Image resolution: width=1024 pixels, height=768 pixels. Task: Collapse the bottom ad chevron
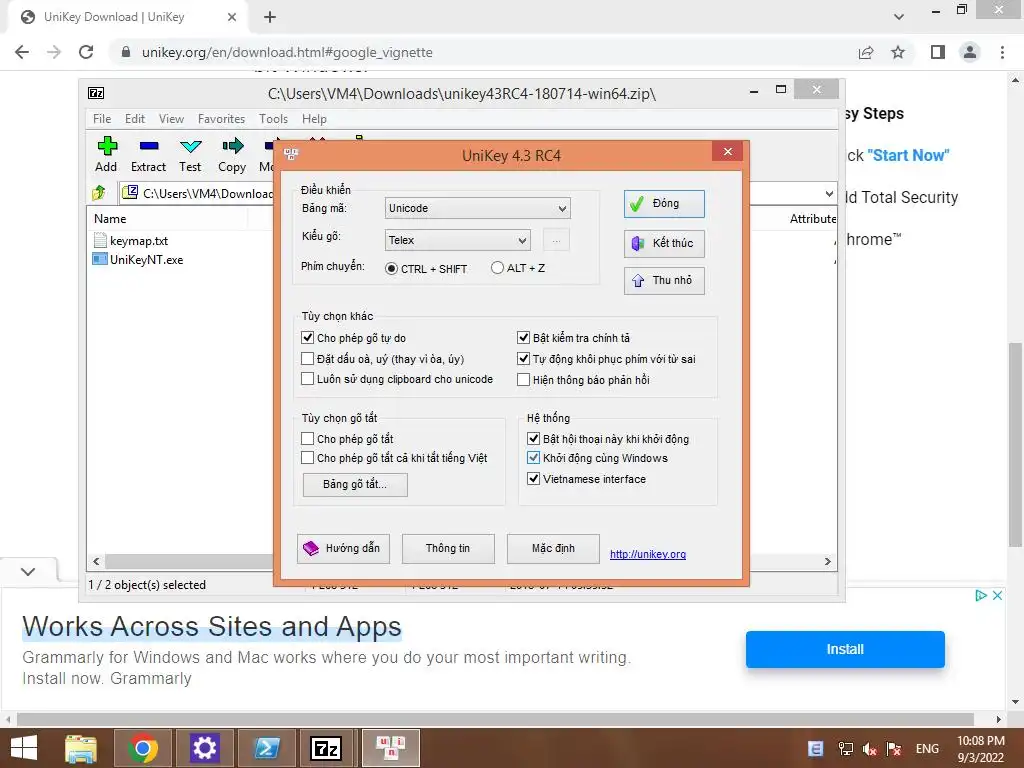coord(27,571)
